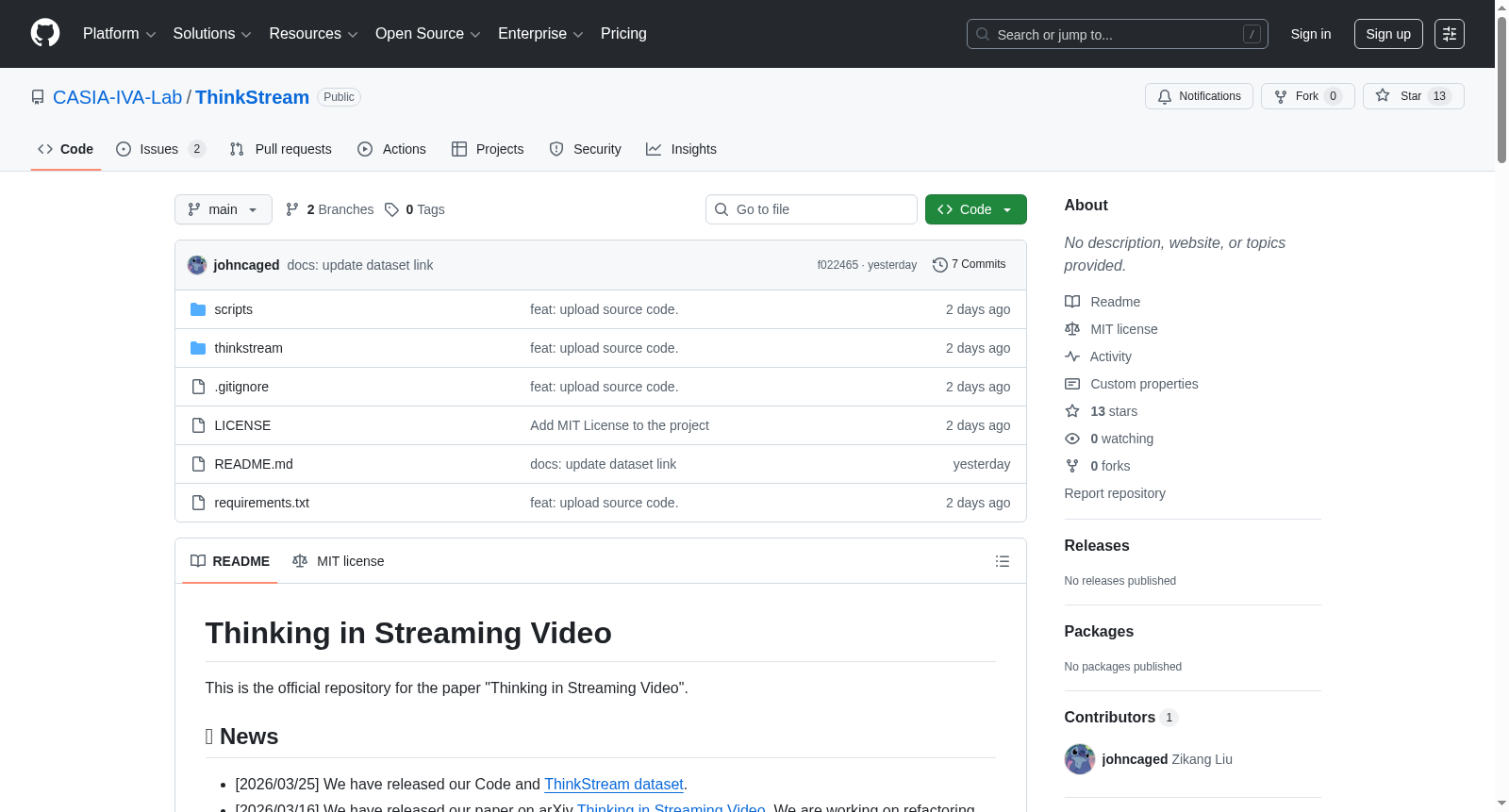
Task: Open the Enterprise dropdown
Action: tap(540, 34)
